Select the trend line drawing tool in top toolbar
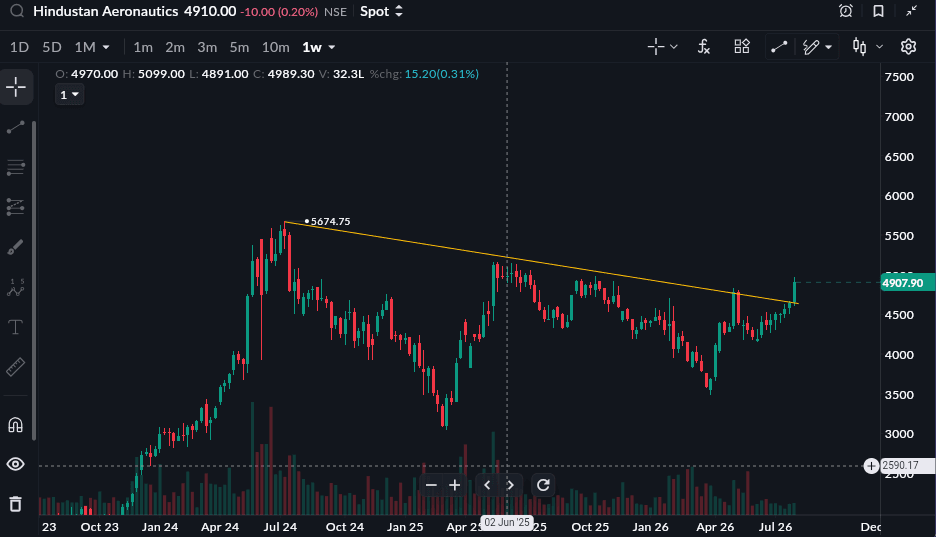Viewport: 936px width, 537px height. coord(779,47)
